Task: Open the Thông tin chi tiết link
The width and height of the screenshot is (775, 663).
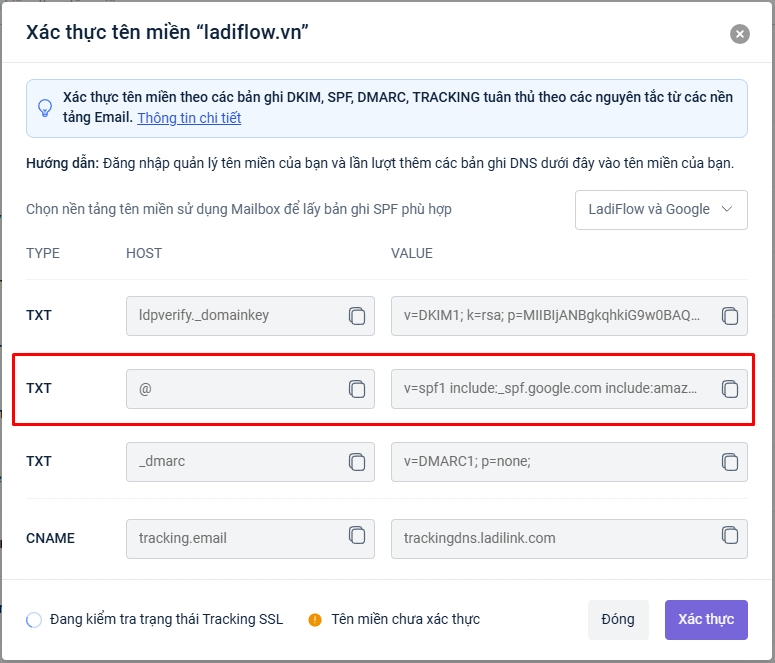Action: 189,118
